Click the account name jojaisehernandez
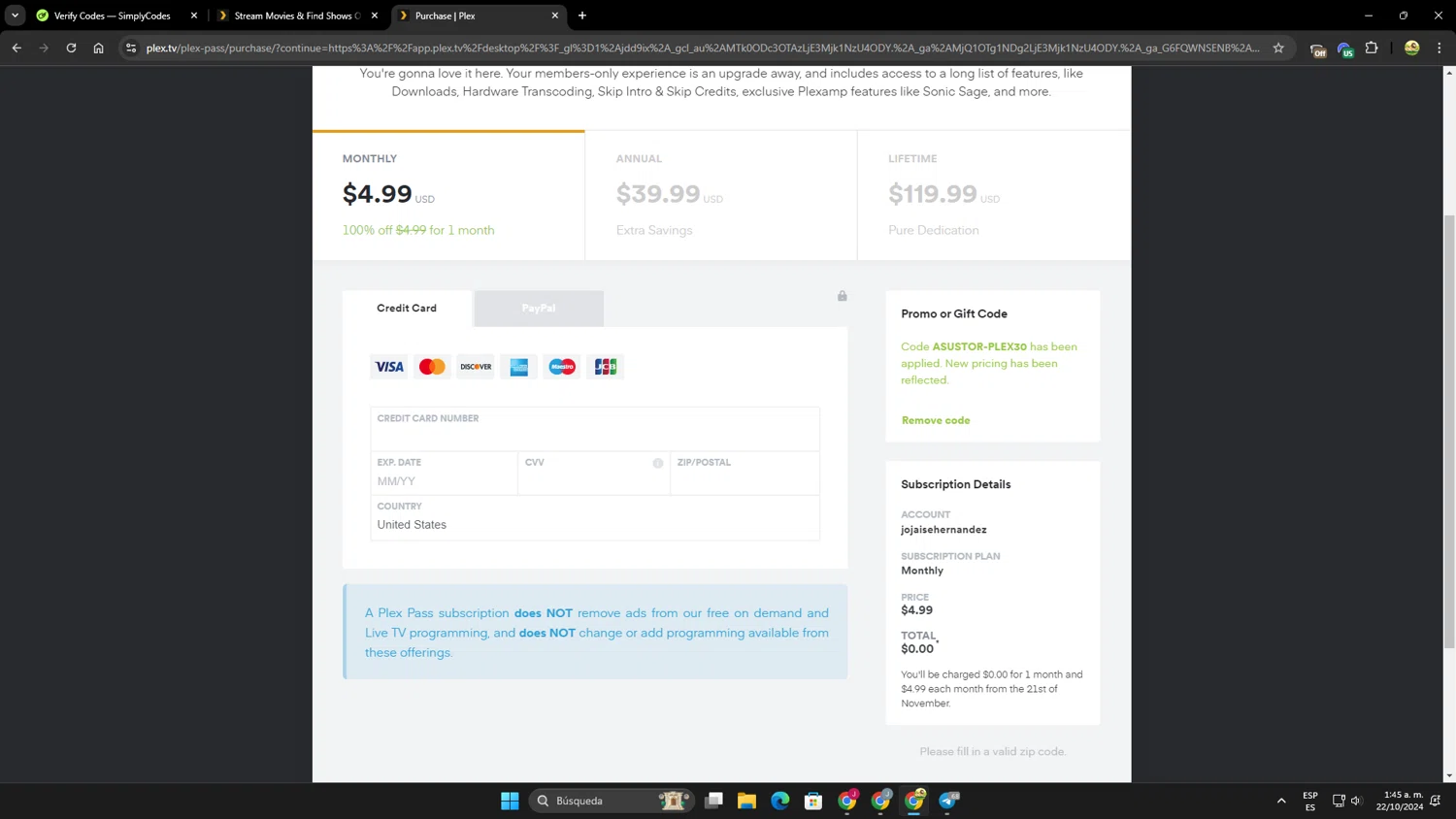 (943, 530)
